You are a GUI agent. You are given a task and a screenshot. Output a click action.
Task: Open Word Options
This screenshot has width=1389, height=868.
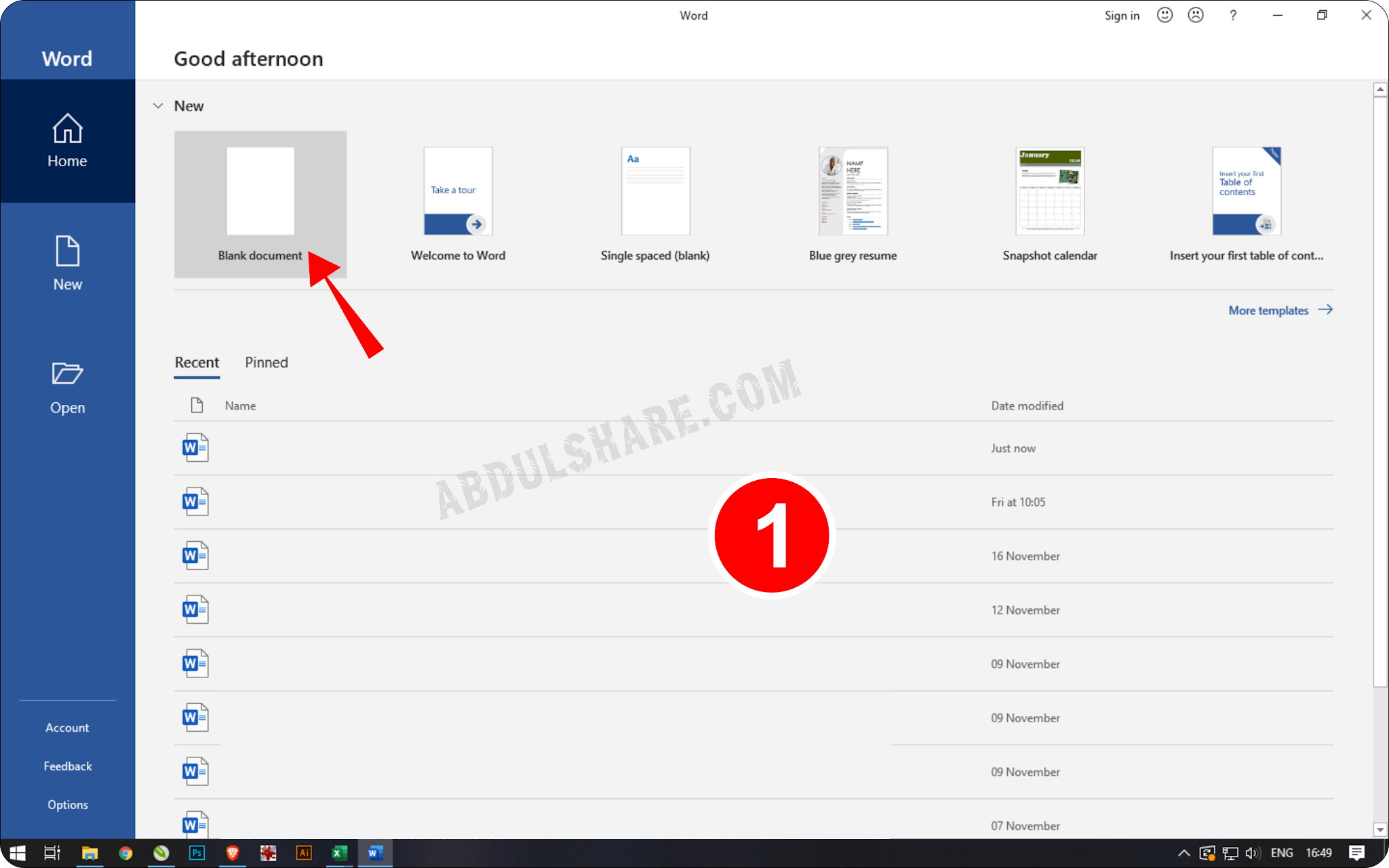(x=67, y=805)
